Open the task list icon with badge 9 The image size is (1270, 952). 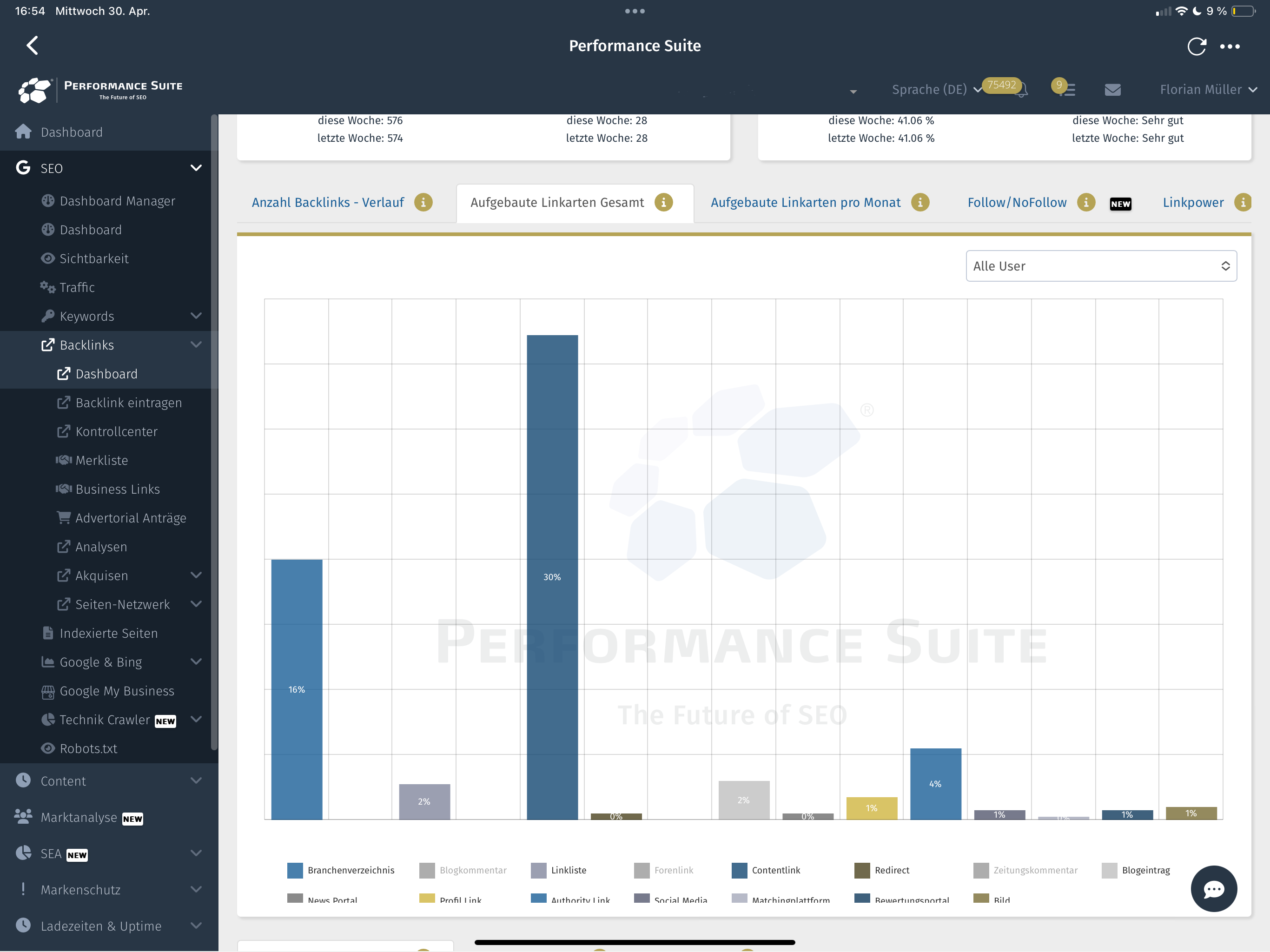pos(1067,90)
